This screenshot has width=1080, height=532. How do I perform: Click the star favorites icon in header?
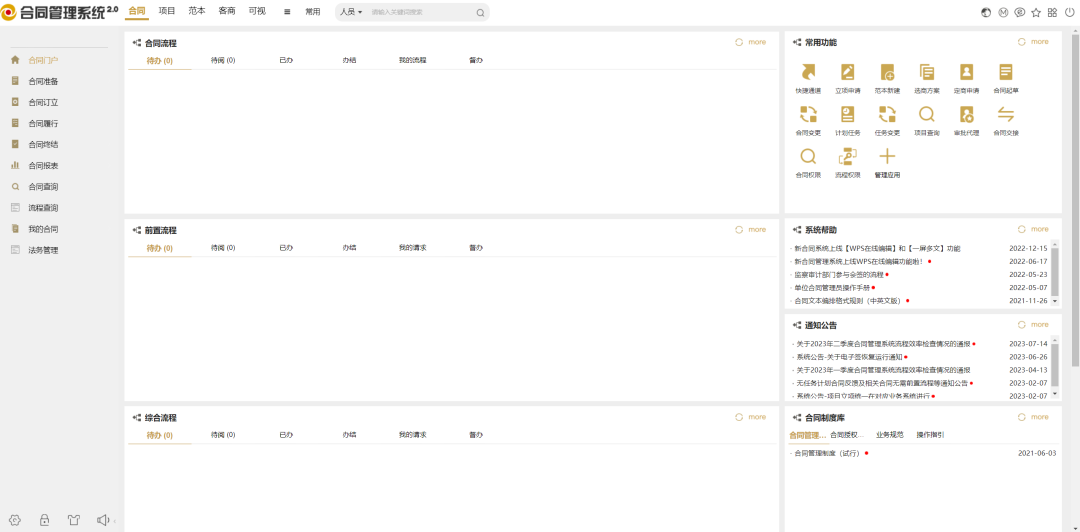pos(1036,12)
